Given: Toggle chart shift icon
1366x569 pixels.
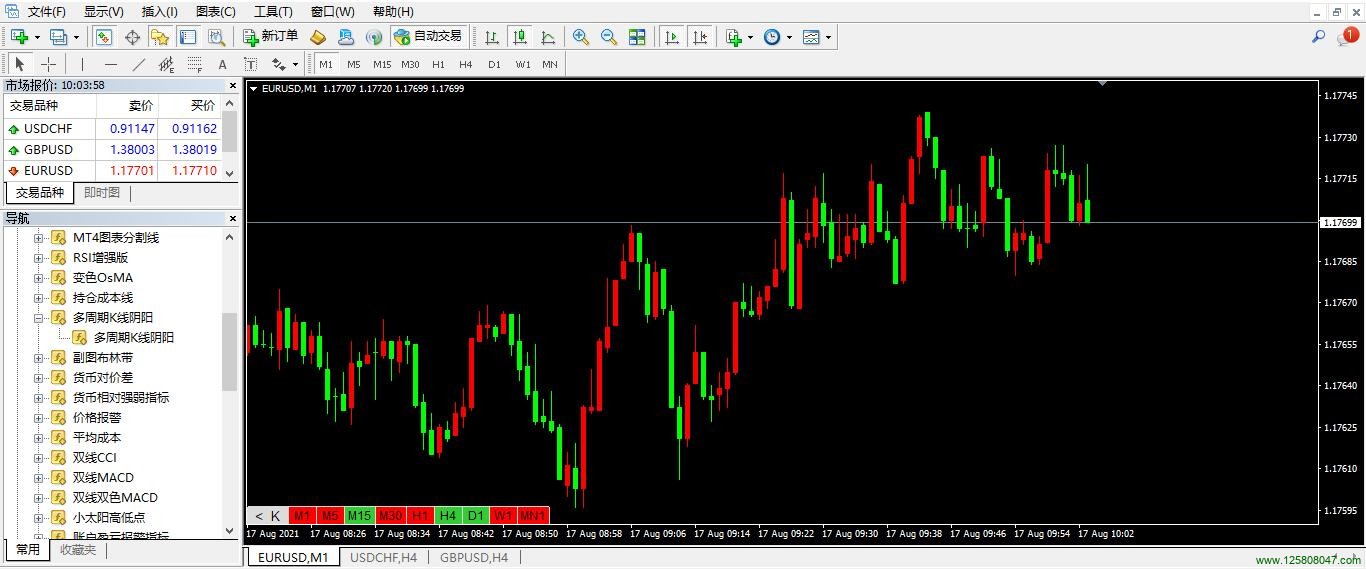Looking at the screenshot, I should pyautogui.click(x=700, y=37).
